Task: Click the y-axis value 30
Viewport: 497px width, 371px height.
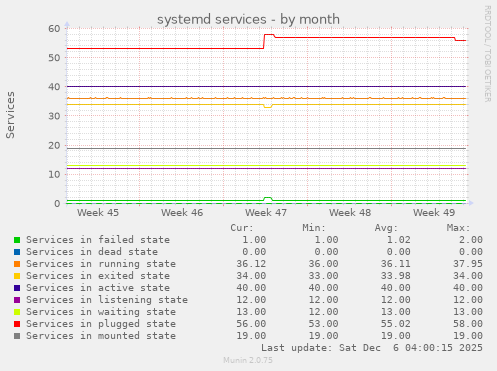Action: point(54,116)
